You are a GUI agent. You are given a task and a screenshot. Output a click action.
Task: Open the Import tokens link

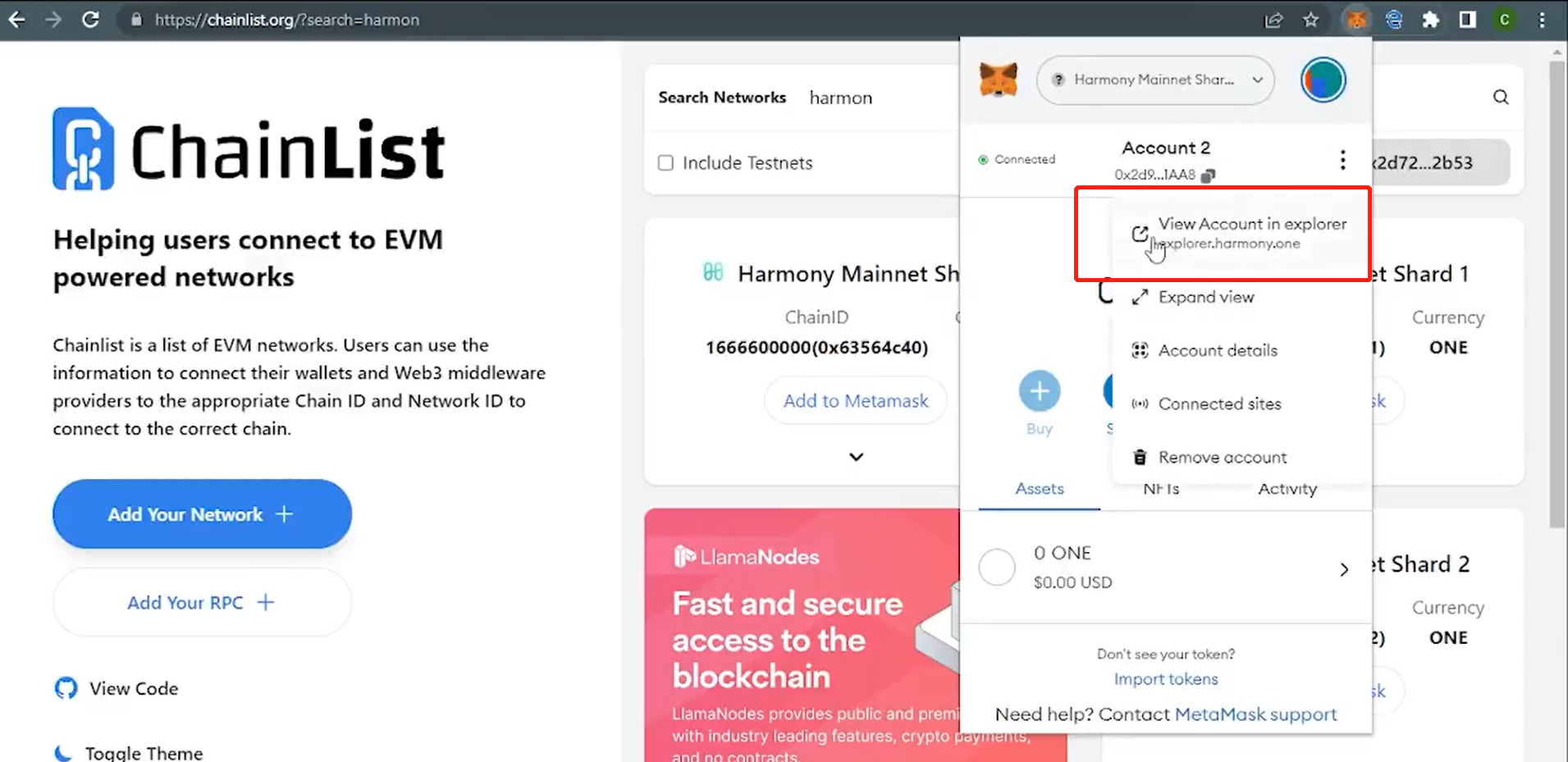tap(1166, 678)
